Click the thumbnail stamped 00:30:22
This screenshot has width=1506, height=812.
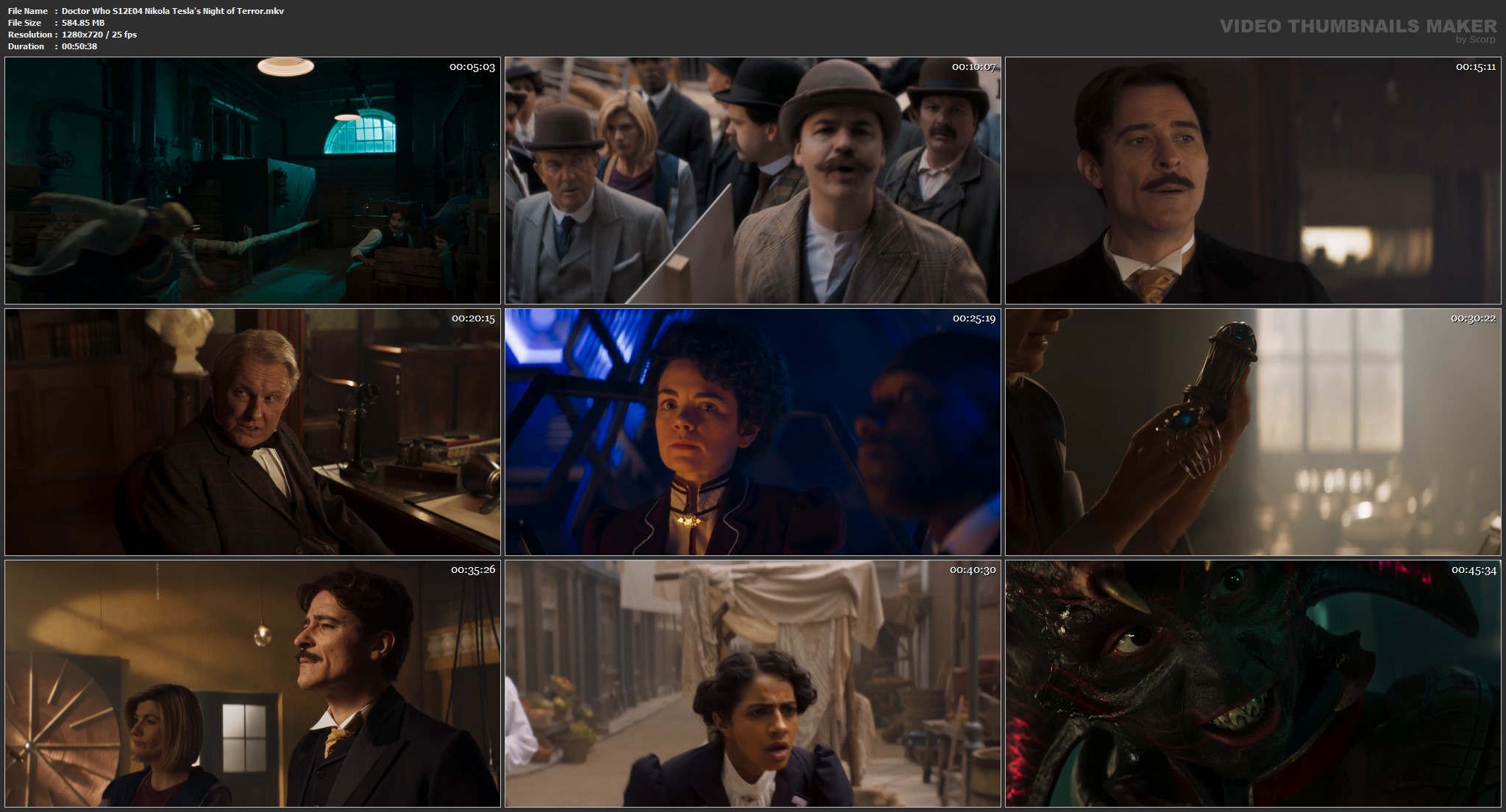tap(1253, 432)
